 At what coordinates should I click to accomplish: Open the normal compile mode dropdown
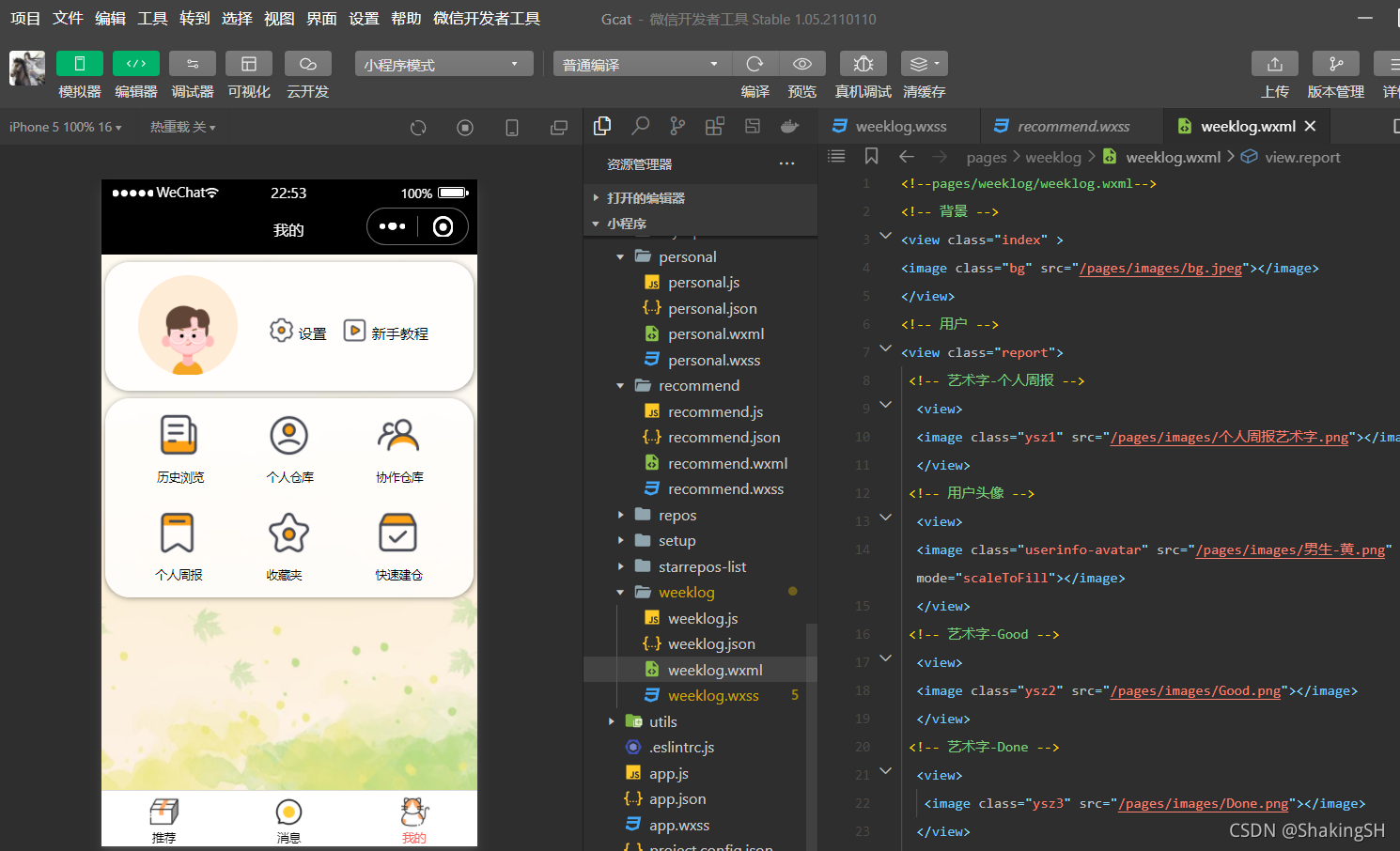point(643,64)
